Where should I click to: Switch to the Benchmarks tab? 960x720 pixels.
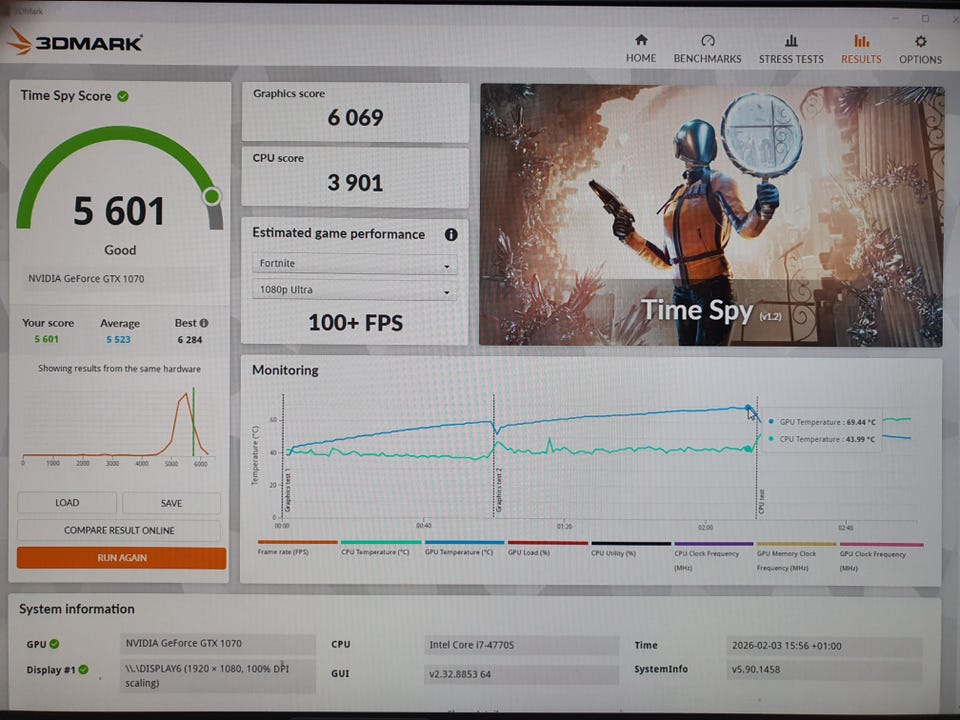tap(707, 49)
